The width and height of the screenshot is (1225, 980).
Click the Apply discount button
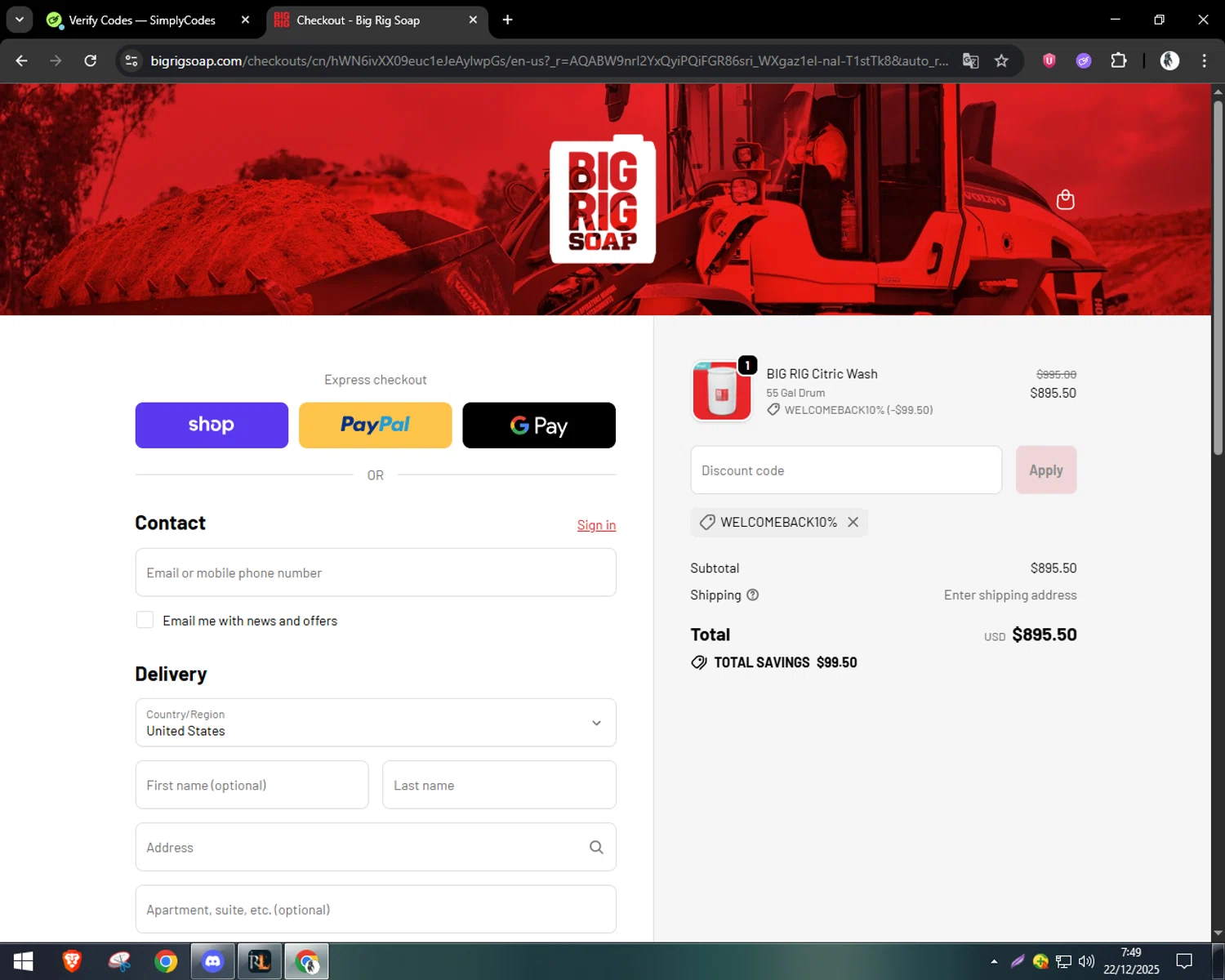coord(1046,470)
